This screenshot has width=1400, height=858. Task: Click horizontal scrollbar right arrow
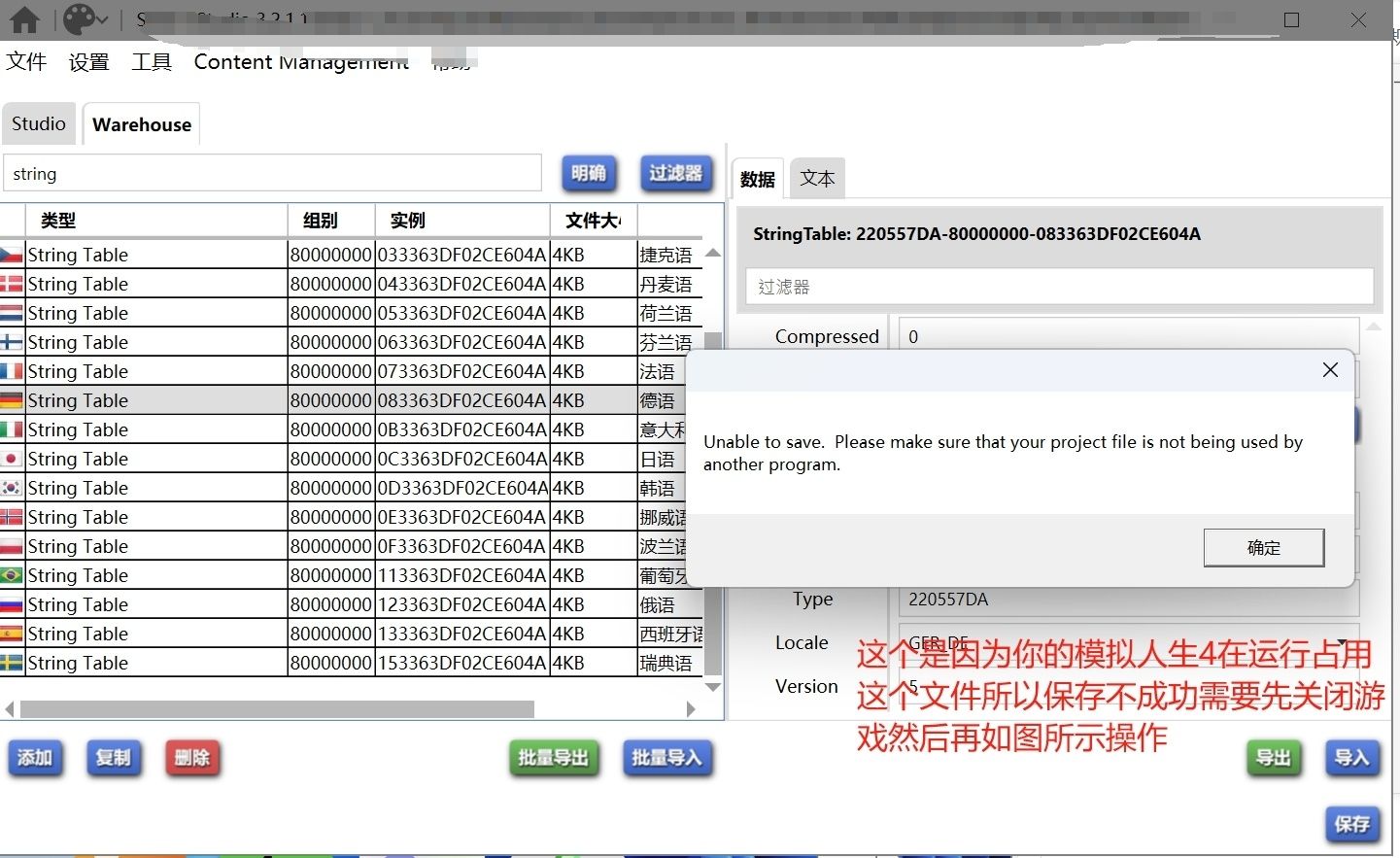coord(691,709)
